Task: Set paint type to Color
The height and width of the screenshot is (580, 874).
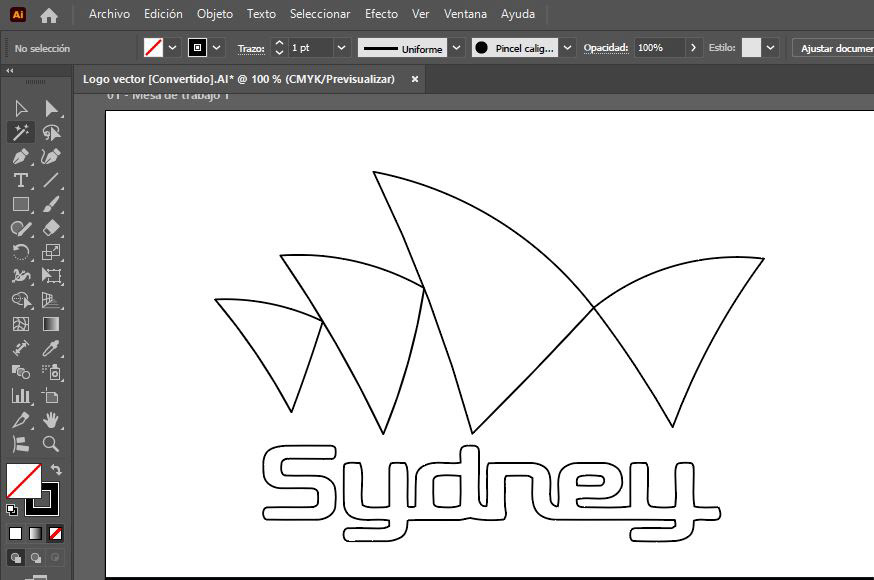Action: [x=16, y=534]
